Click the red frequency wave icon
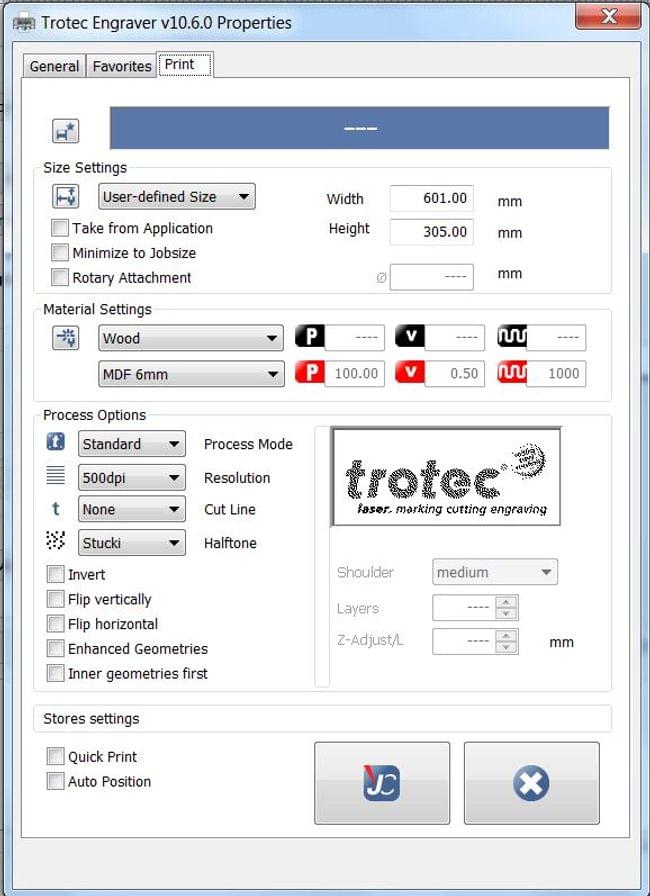Image resolution: width=650 pixels, height=896 pixels. click(512, 373)
